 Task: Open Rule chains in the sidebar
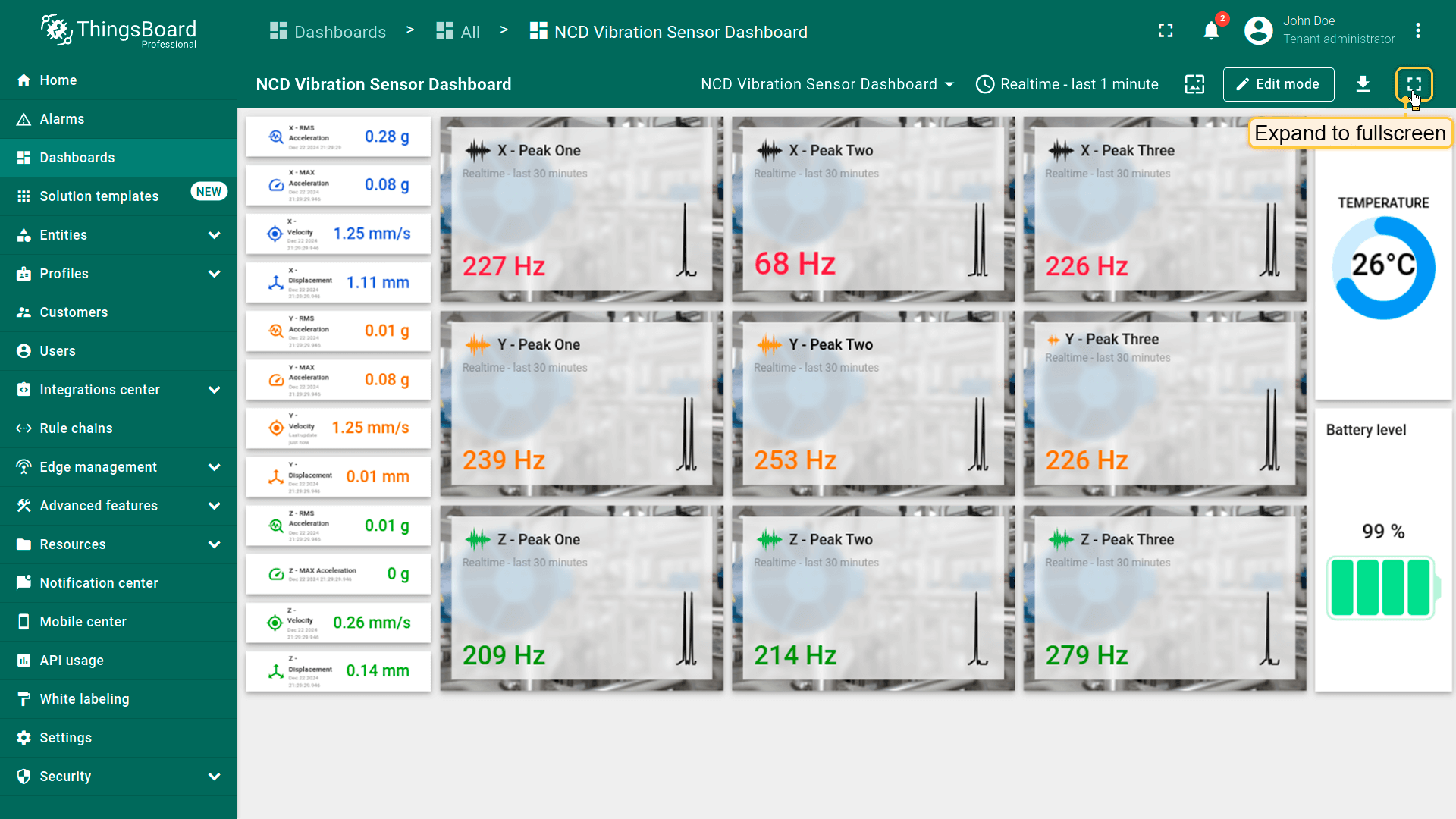click(76, 428)
